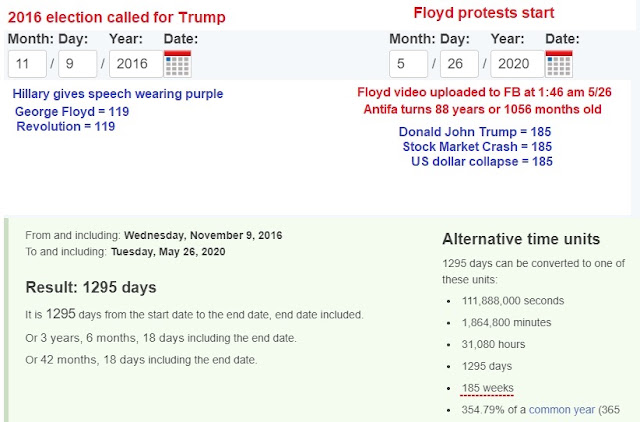
Task: Click the '111,888,000 seconds' list item
Action: click(x=513, y=301)
